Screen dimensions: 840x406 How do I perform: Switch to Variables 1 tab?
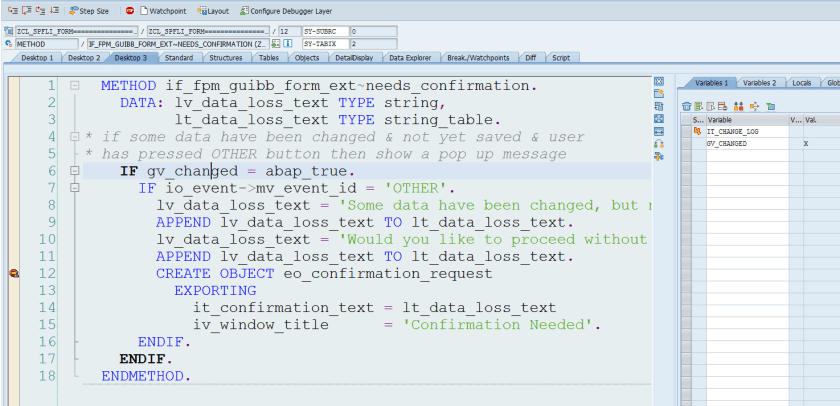711,83
